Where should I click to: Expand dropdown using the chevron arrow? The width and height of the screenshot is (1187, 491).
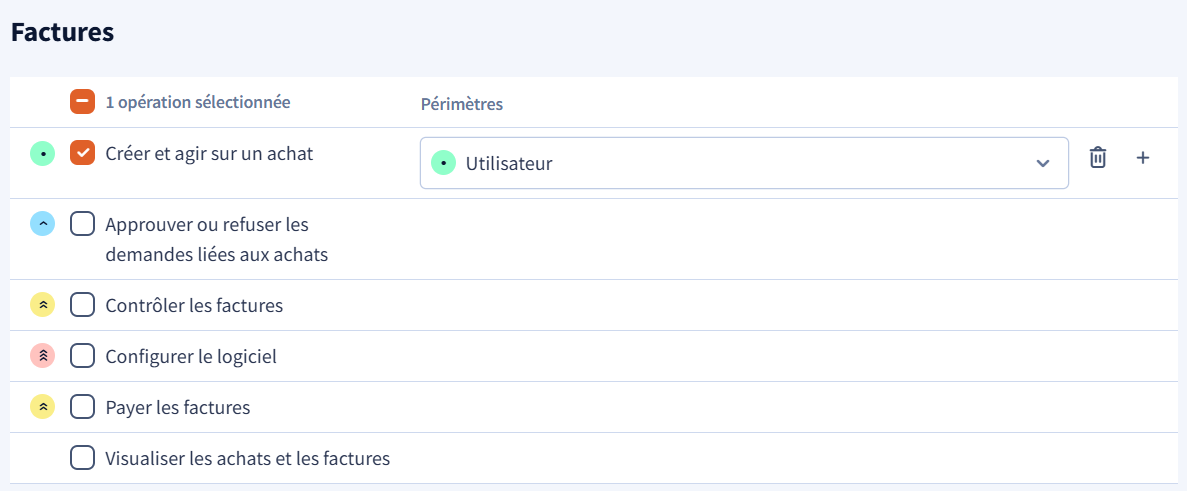tap(1042, 163)
